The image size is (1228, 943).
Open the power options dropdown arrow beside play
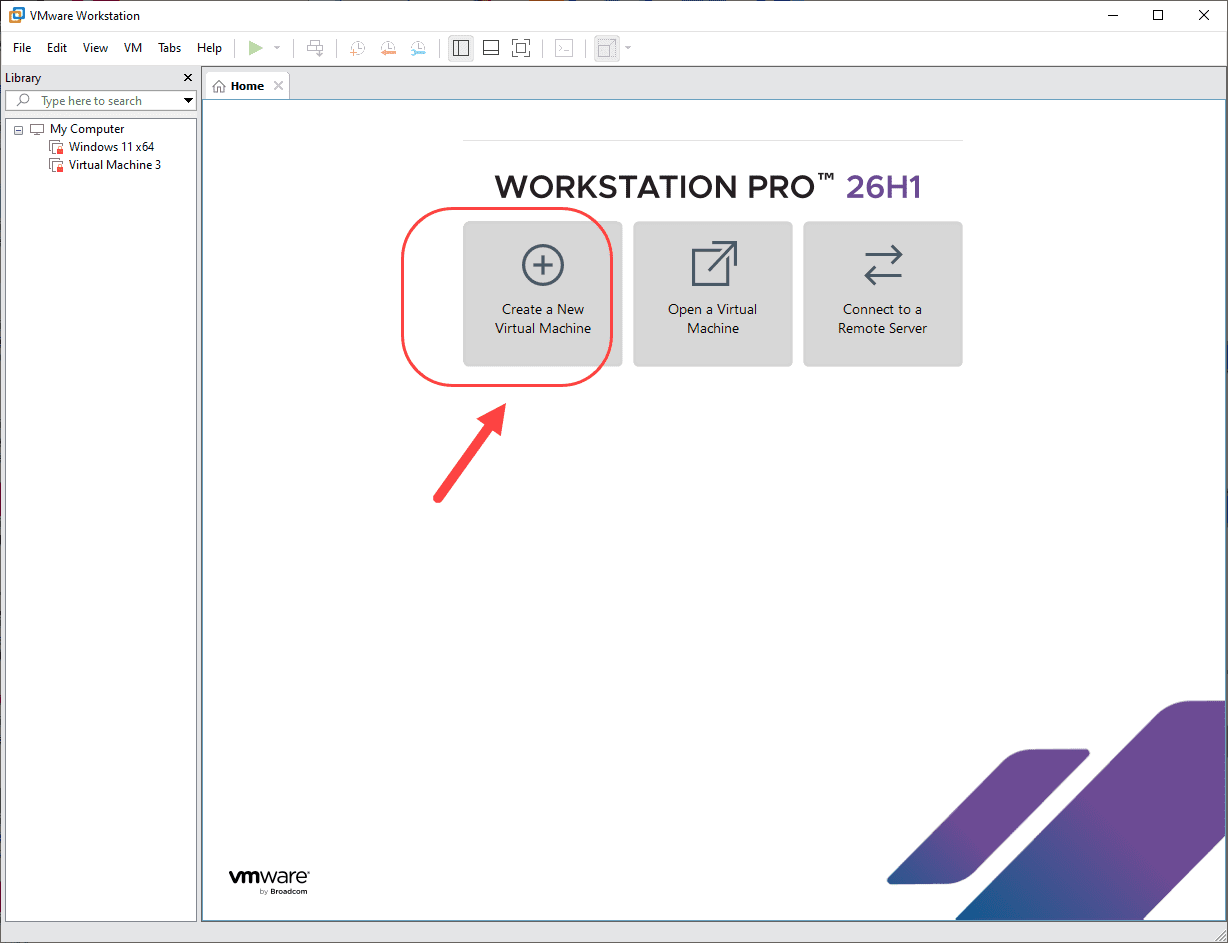point(277,48)
